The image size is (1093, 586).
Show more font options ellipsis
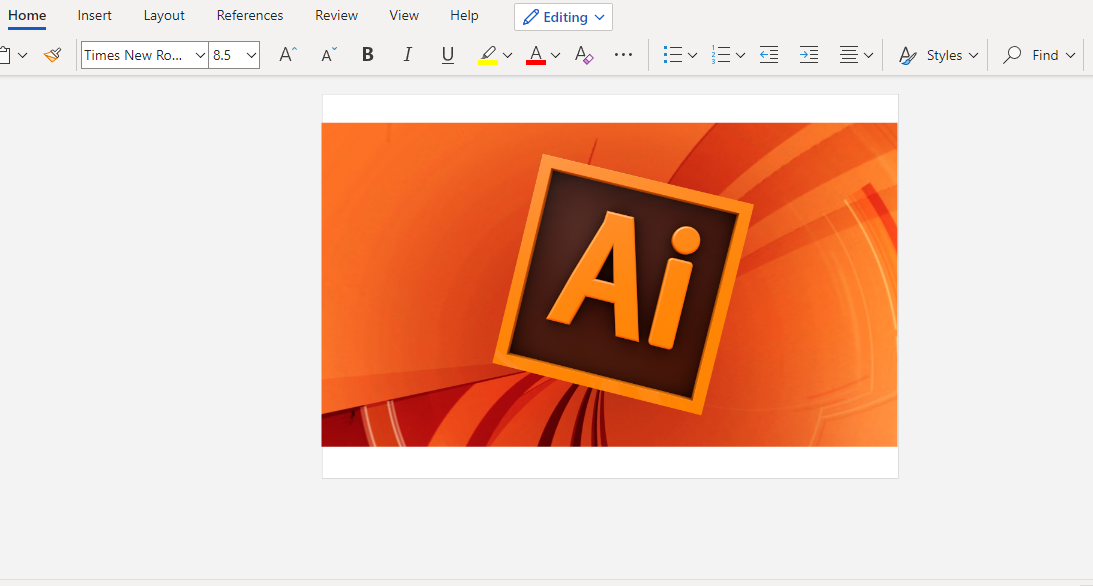tap(623, 55)
